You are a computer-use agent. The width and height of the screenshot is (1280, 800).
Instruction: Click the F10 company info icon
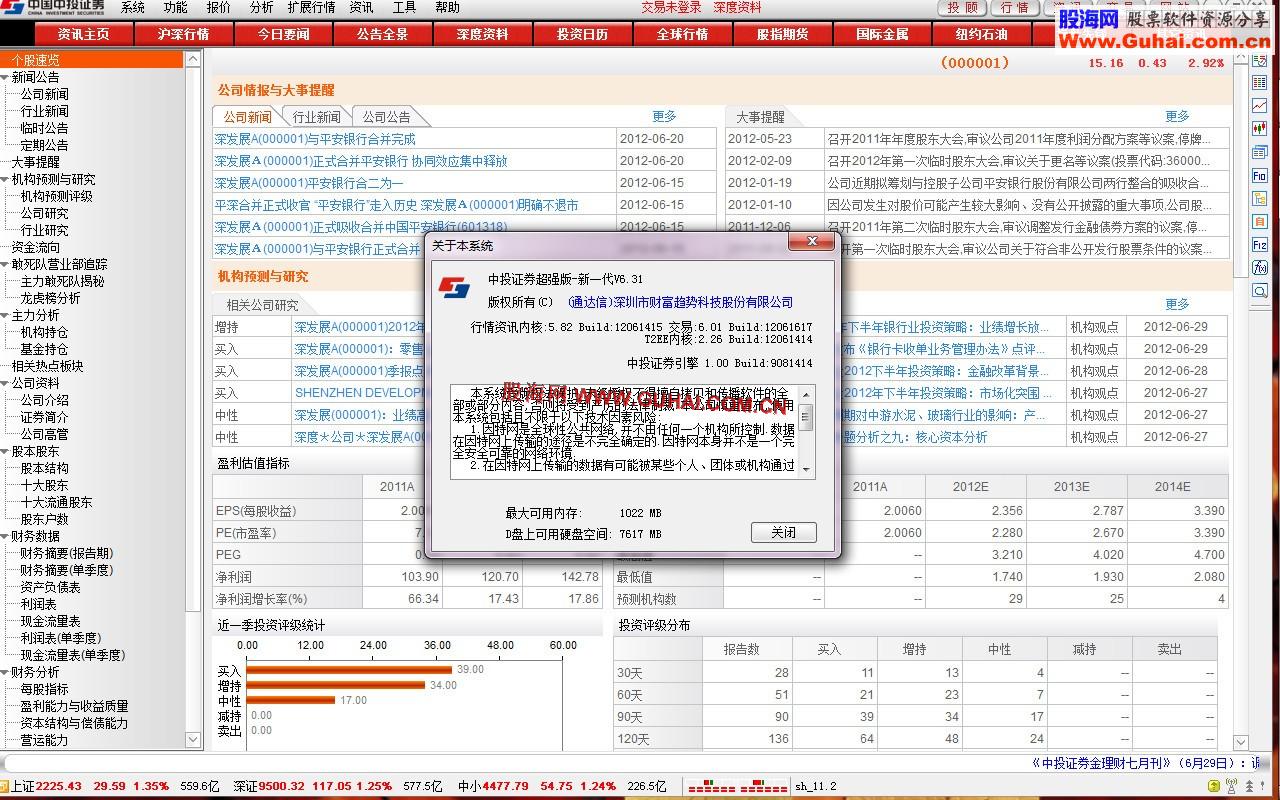coord(1260,175)
